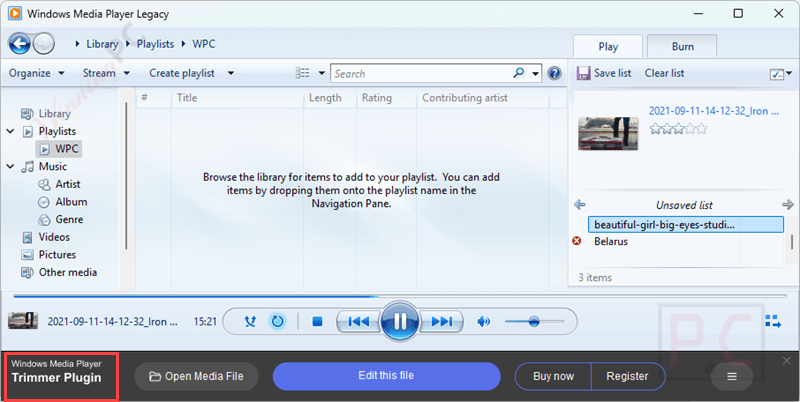Switch to the Burn tab

tap(682, 46)
